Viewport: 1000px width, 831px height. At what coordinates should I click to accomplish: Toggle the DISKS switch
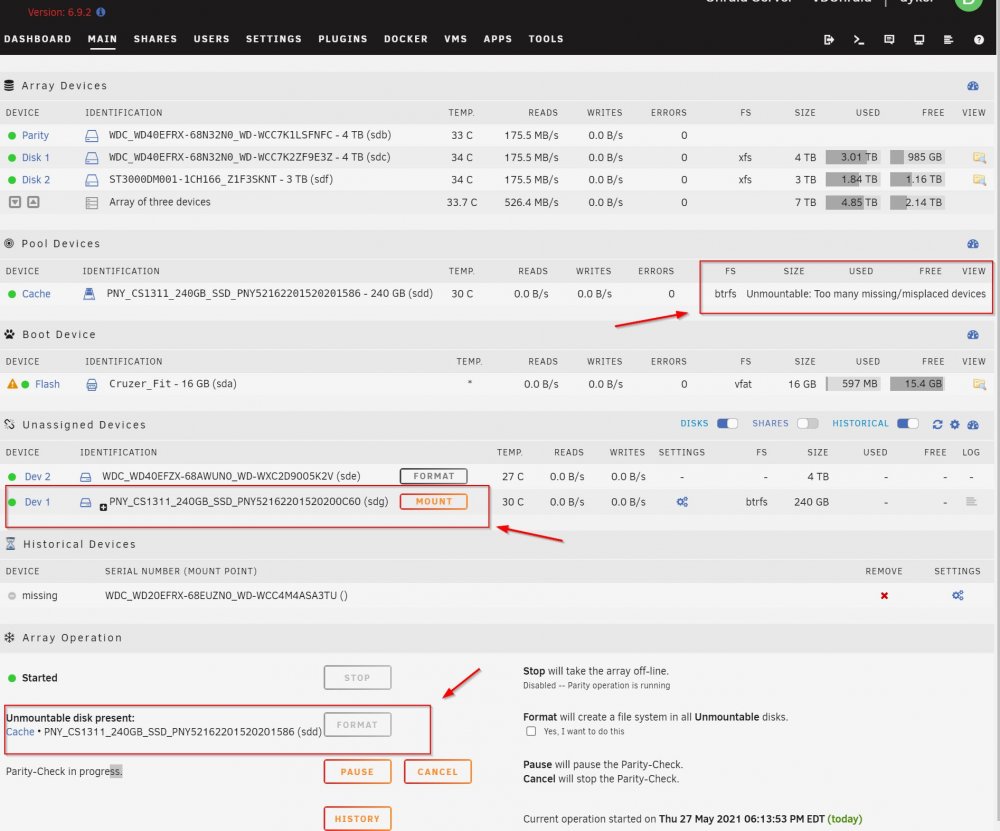727,423
